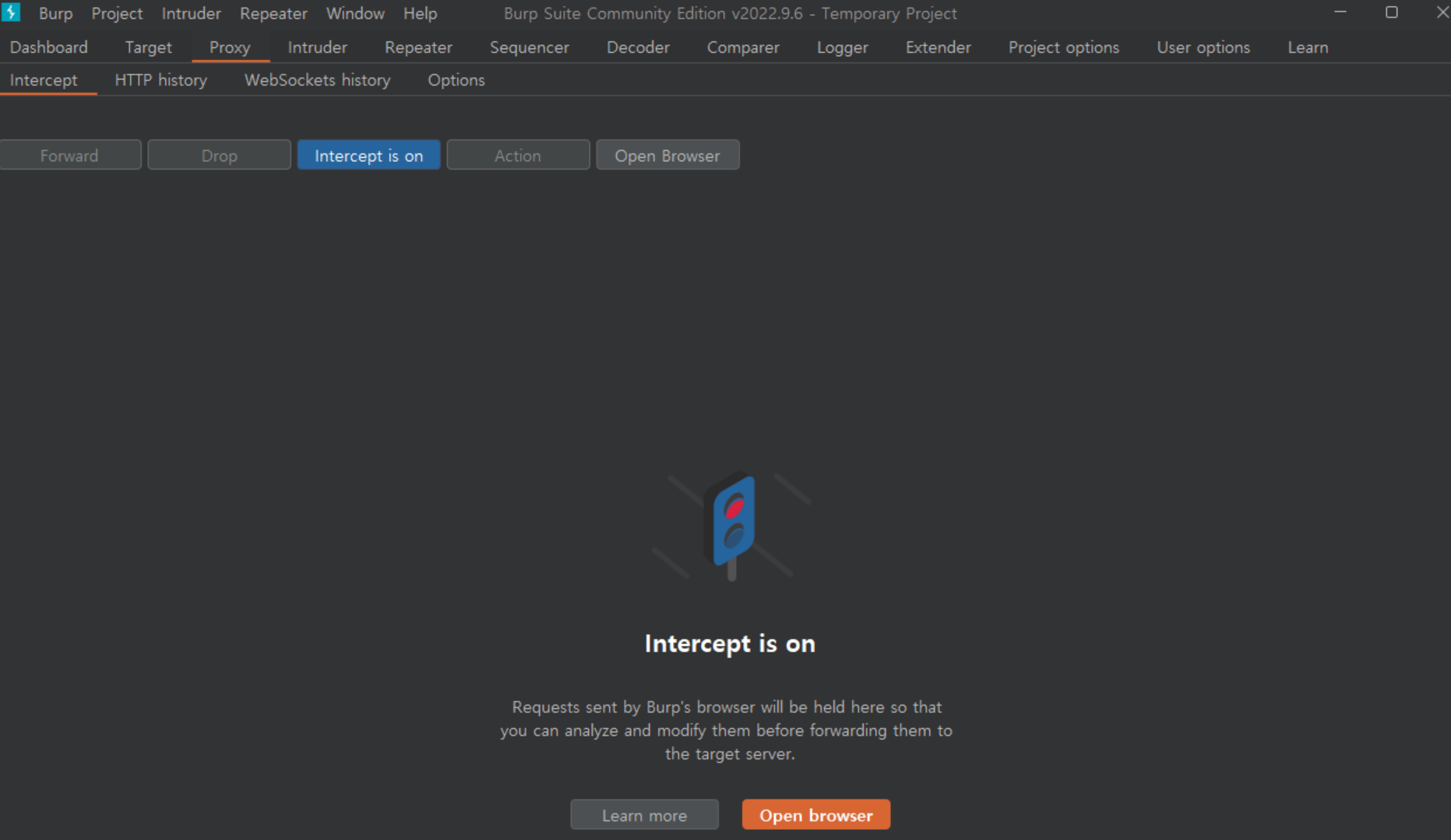Open the Intruder menu in menu bar
This screenshot has width=1451, height=840.
click(191, 13)
